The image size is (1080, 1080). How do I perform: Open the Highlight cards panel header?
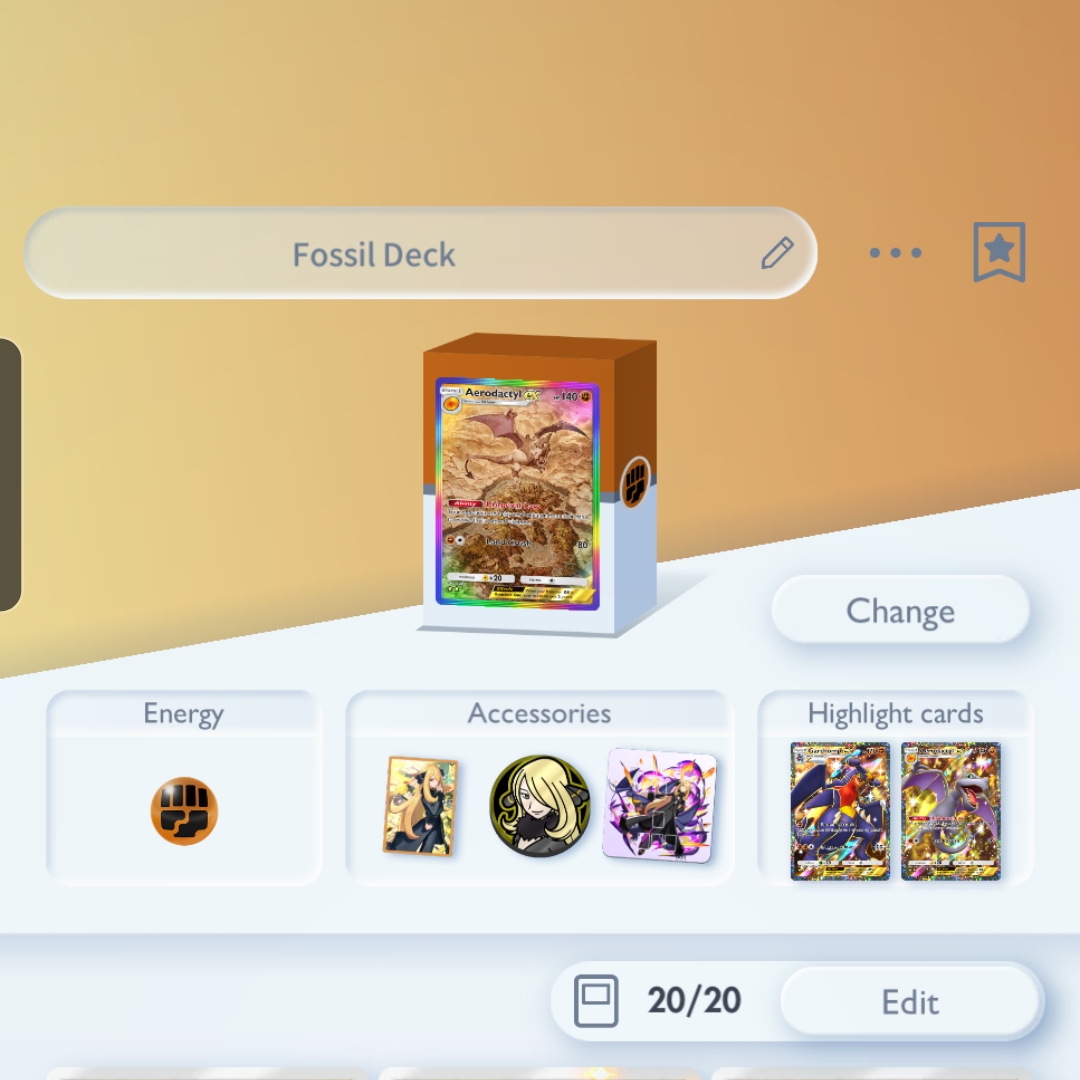(x=895, y=714)
